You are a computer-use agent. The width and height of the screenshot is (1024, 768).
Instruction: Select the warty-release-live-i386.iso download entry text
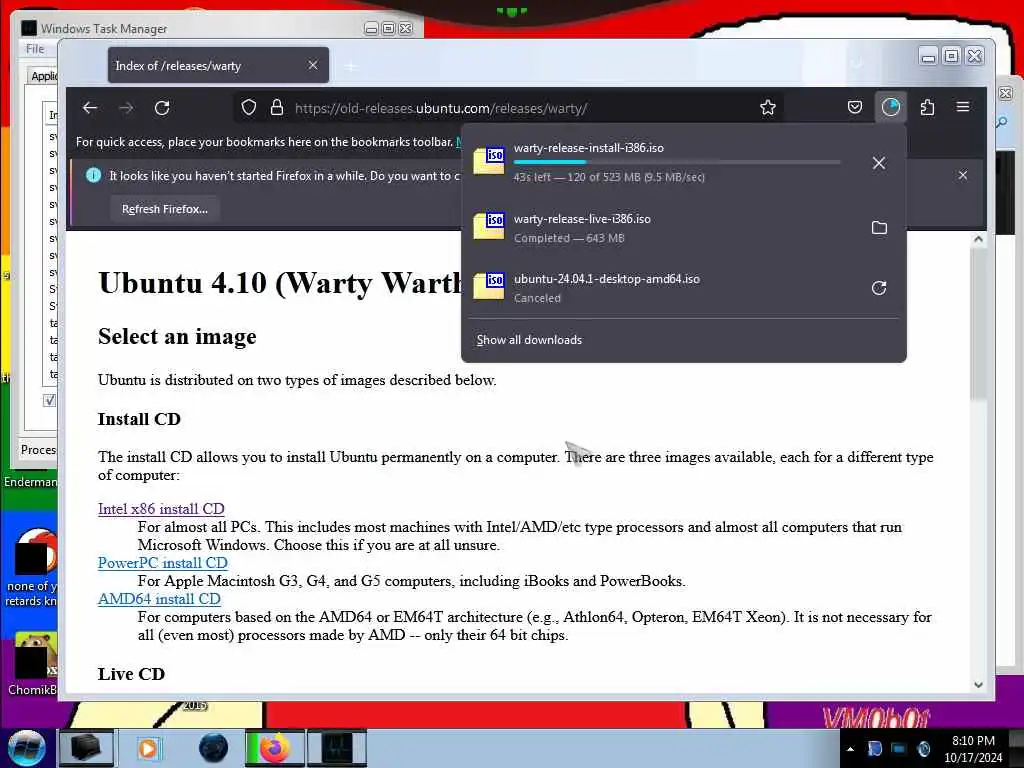(x=582, y=219)
